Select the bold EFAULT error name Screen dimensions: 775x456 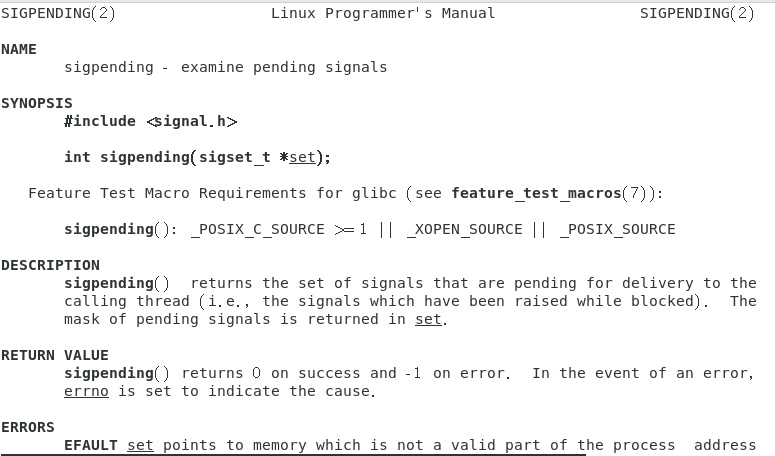coord(90,446)
